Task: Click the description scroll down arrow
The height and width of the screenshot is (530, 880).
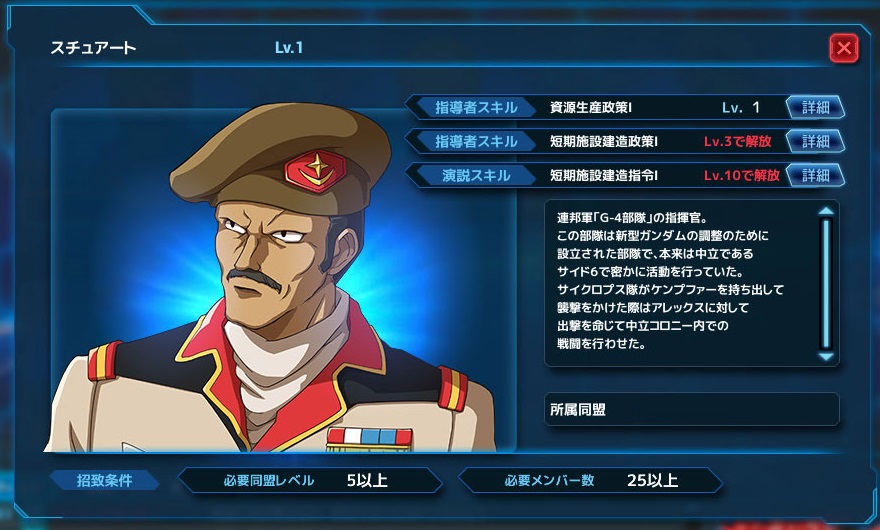Action: click(x=826, y=357)
